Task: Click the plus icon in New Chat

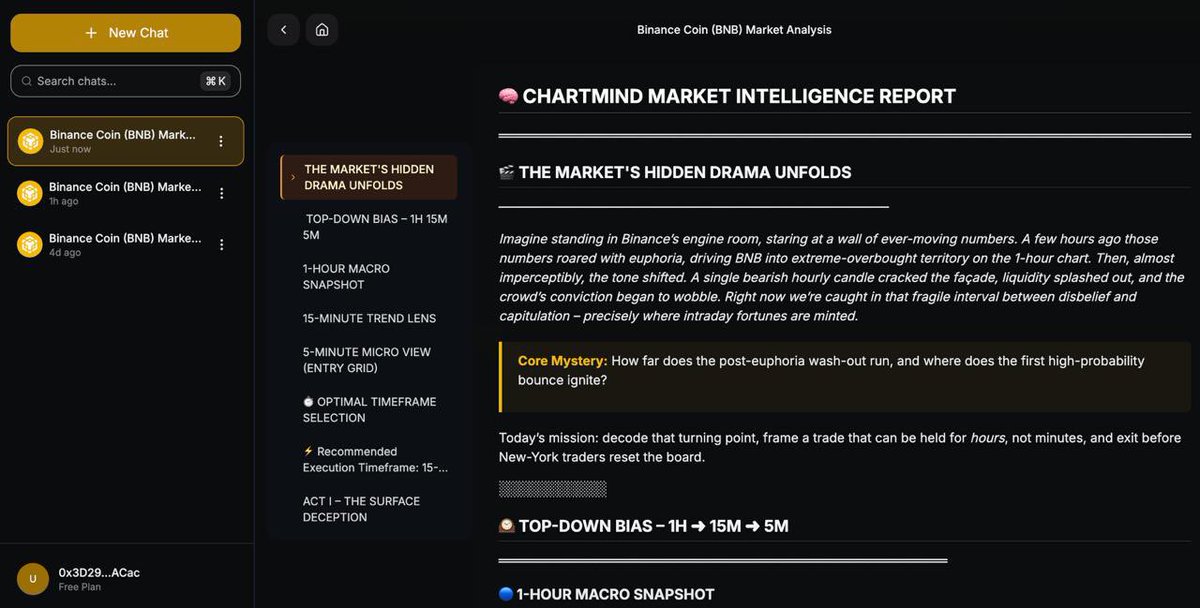Action: (x=91, y=33)
